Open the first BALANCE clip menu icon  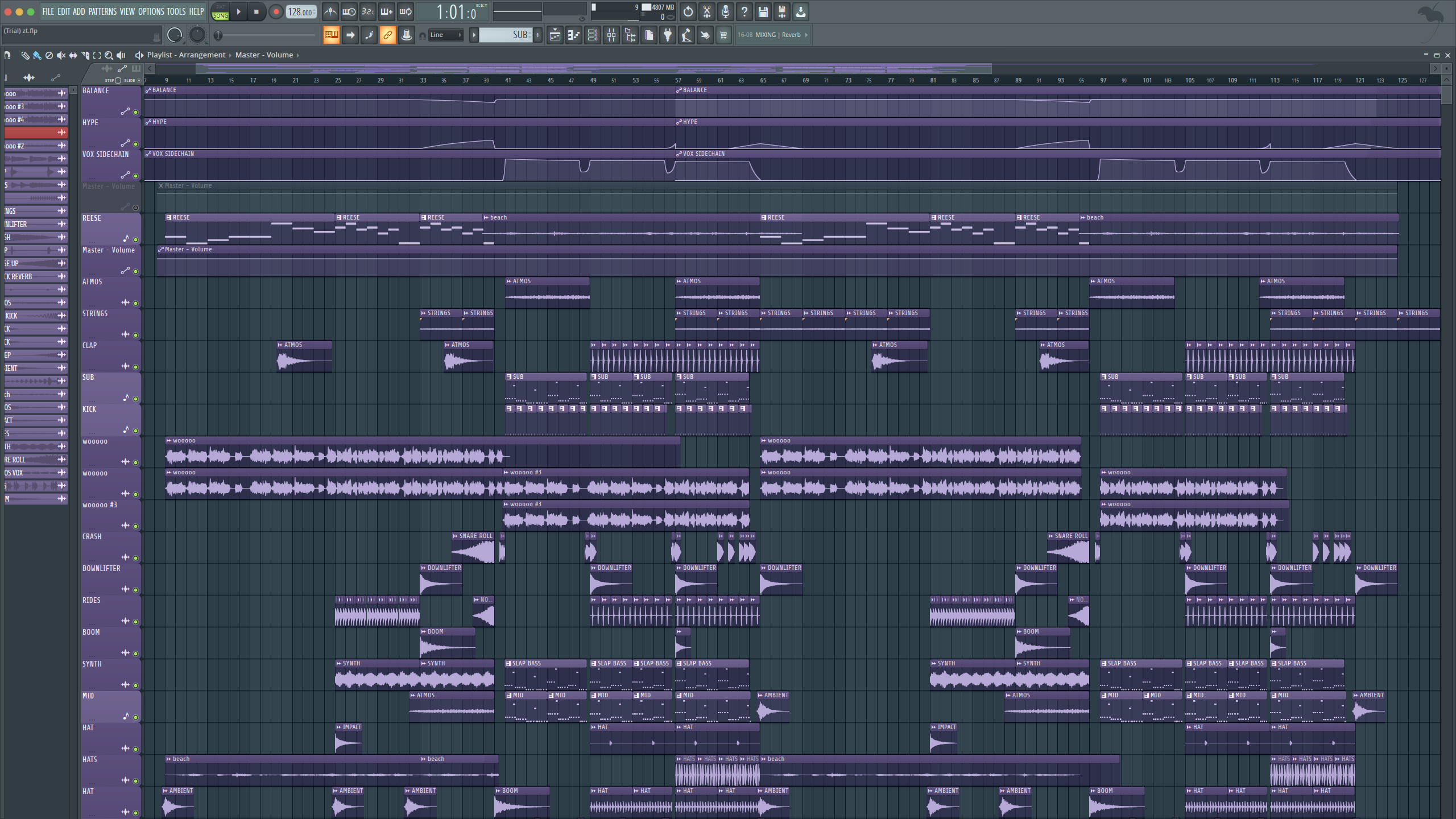tap(148, 90)
